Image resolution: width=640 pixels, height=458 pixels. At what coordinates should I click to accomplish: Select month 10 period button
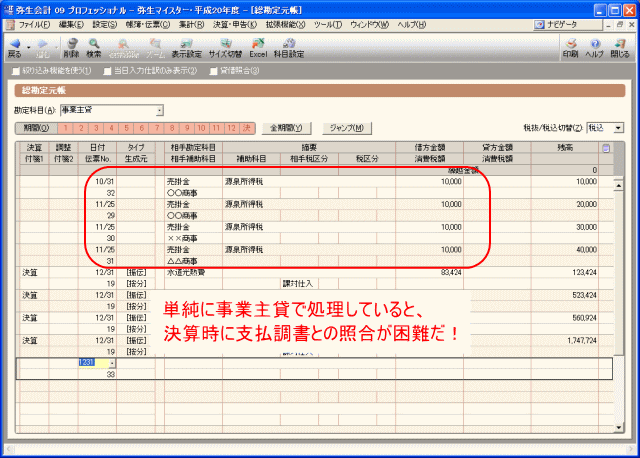201,128
